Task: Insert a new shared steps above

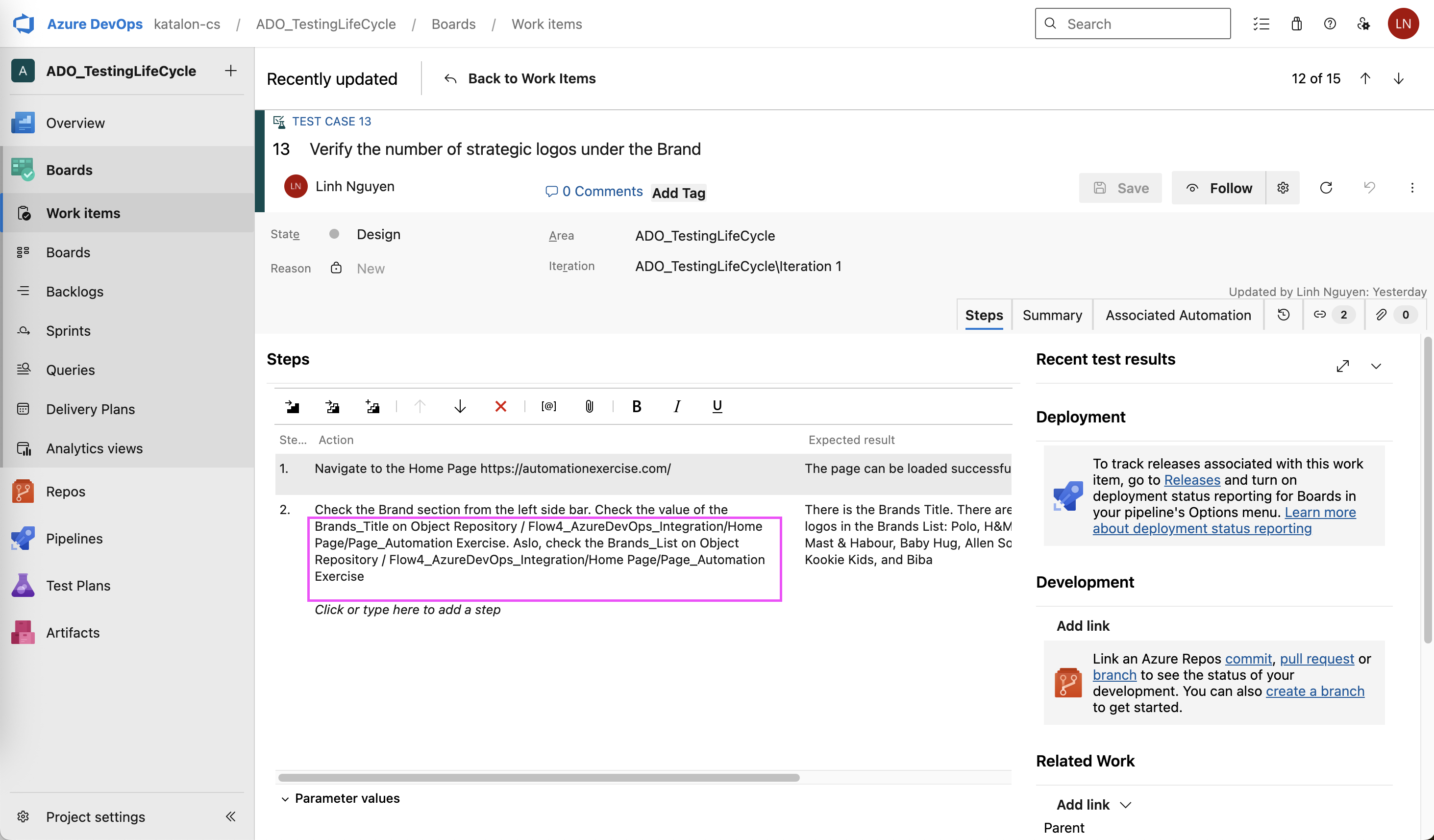Action: pyautogui.click(x=333, y=406)
